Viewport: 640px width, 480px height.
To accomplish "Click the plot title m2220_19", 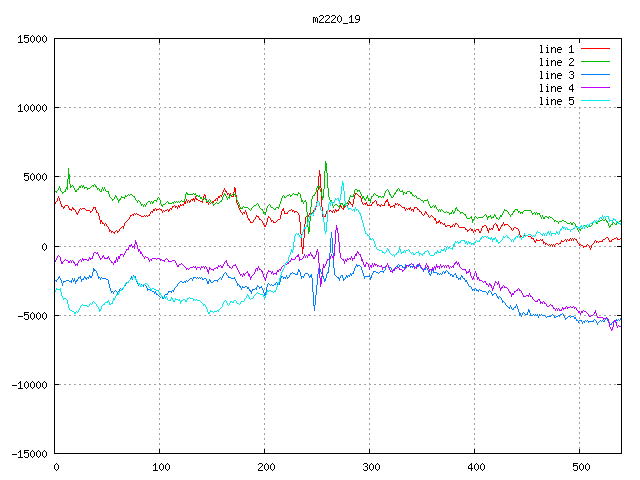I will click(x=337, y=19).
